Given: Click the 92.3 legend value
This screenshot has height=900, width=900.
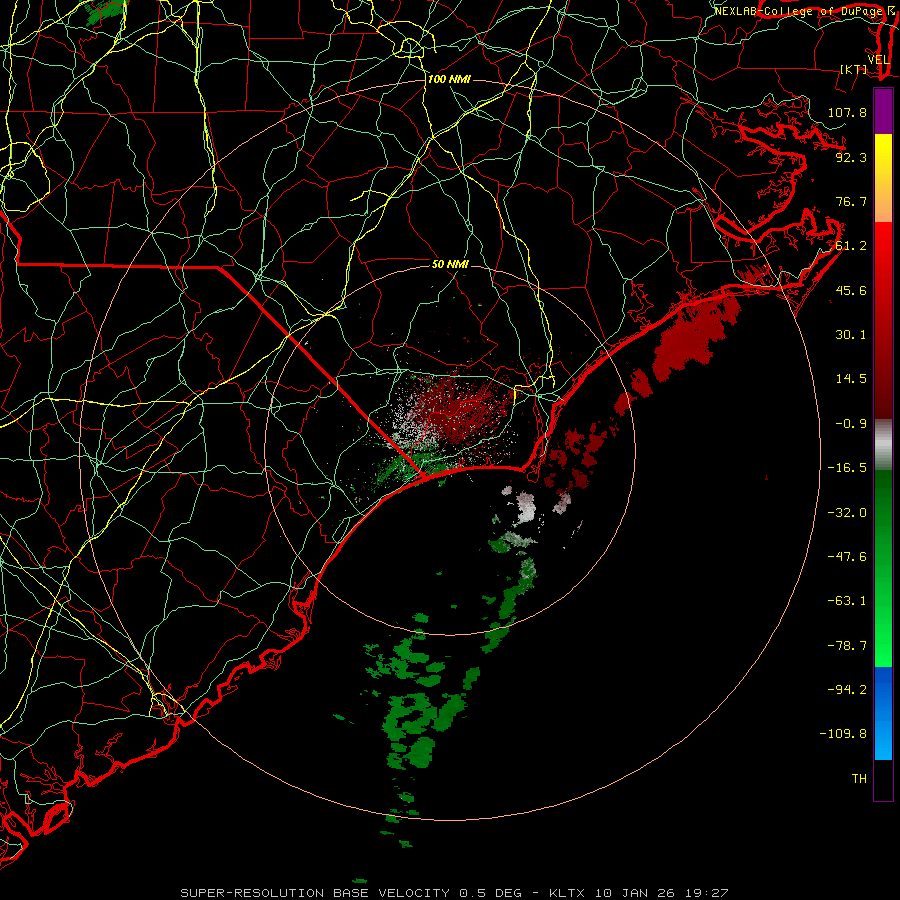Looking at the screenshot, I should click(851, 157).
